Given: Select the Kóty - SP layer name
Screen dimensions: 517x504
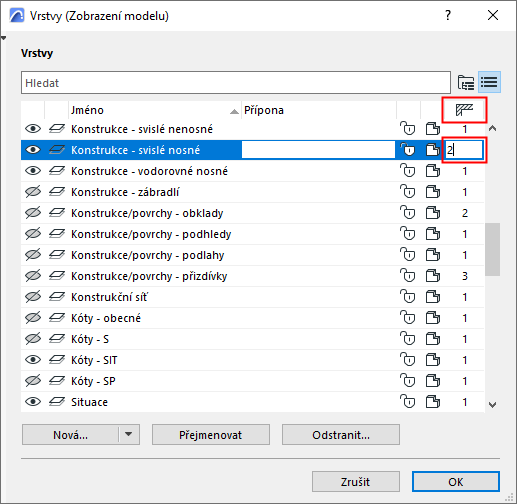Looking at the screenshot, I should click(93, 381).
